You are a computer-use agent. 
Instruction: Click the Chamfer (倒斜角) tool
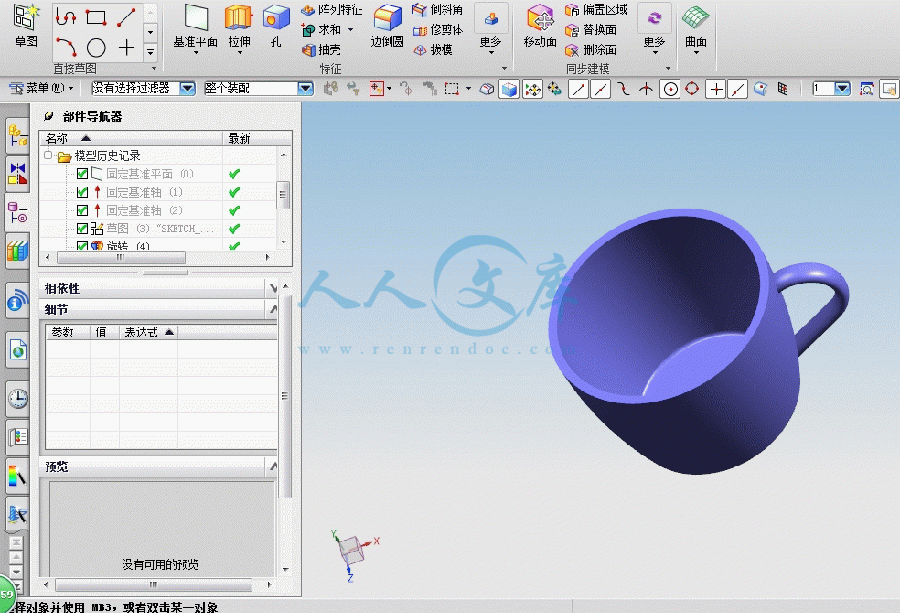437,10
